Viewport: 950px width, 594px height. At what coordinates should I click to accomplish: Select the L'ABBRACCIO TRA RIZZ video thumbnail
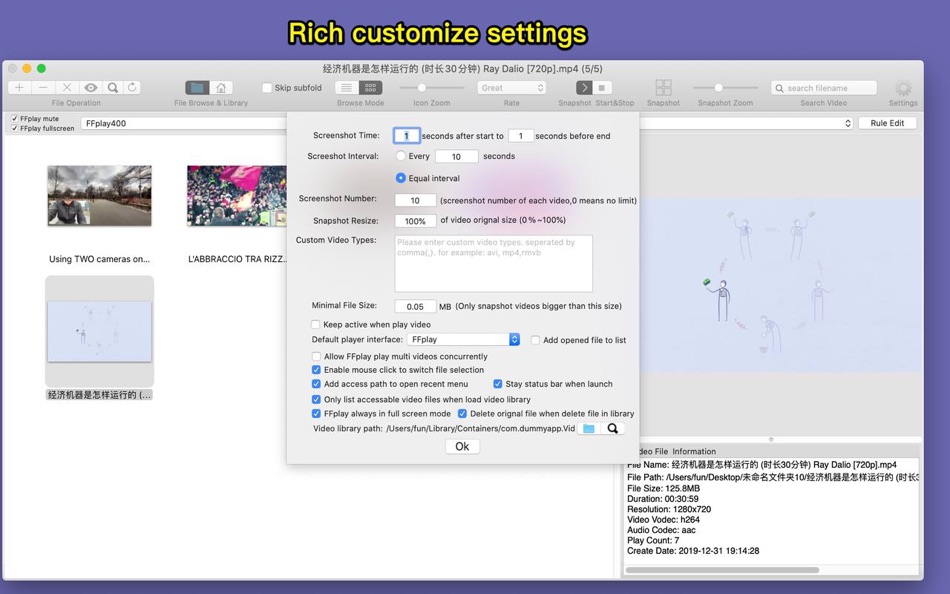[237, 196]
